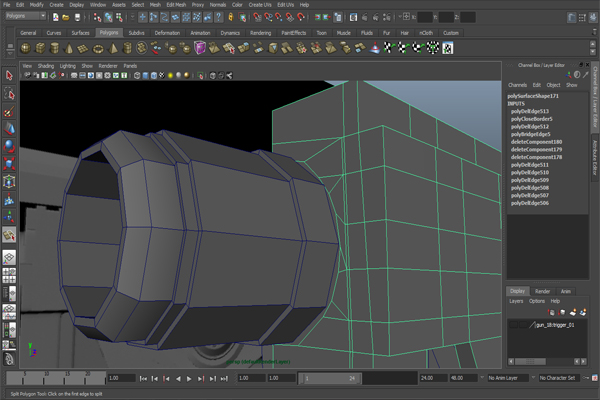Switch to the Rendering shelf tab
The image size is (600, 400).
click(260, 33)
